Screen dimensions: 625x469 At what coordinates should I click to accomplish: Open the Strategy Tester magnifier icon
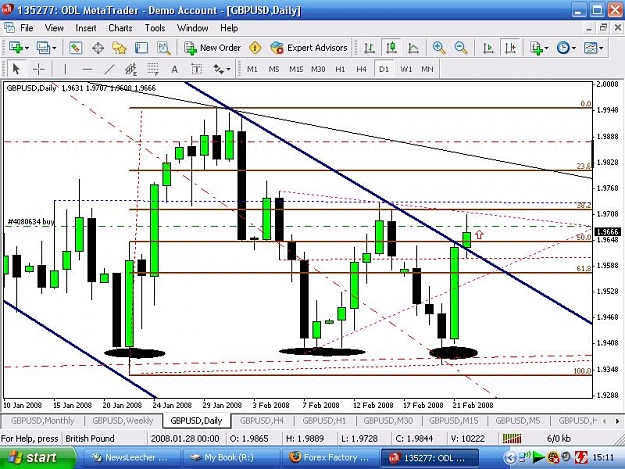coord(163,48)
